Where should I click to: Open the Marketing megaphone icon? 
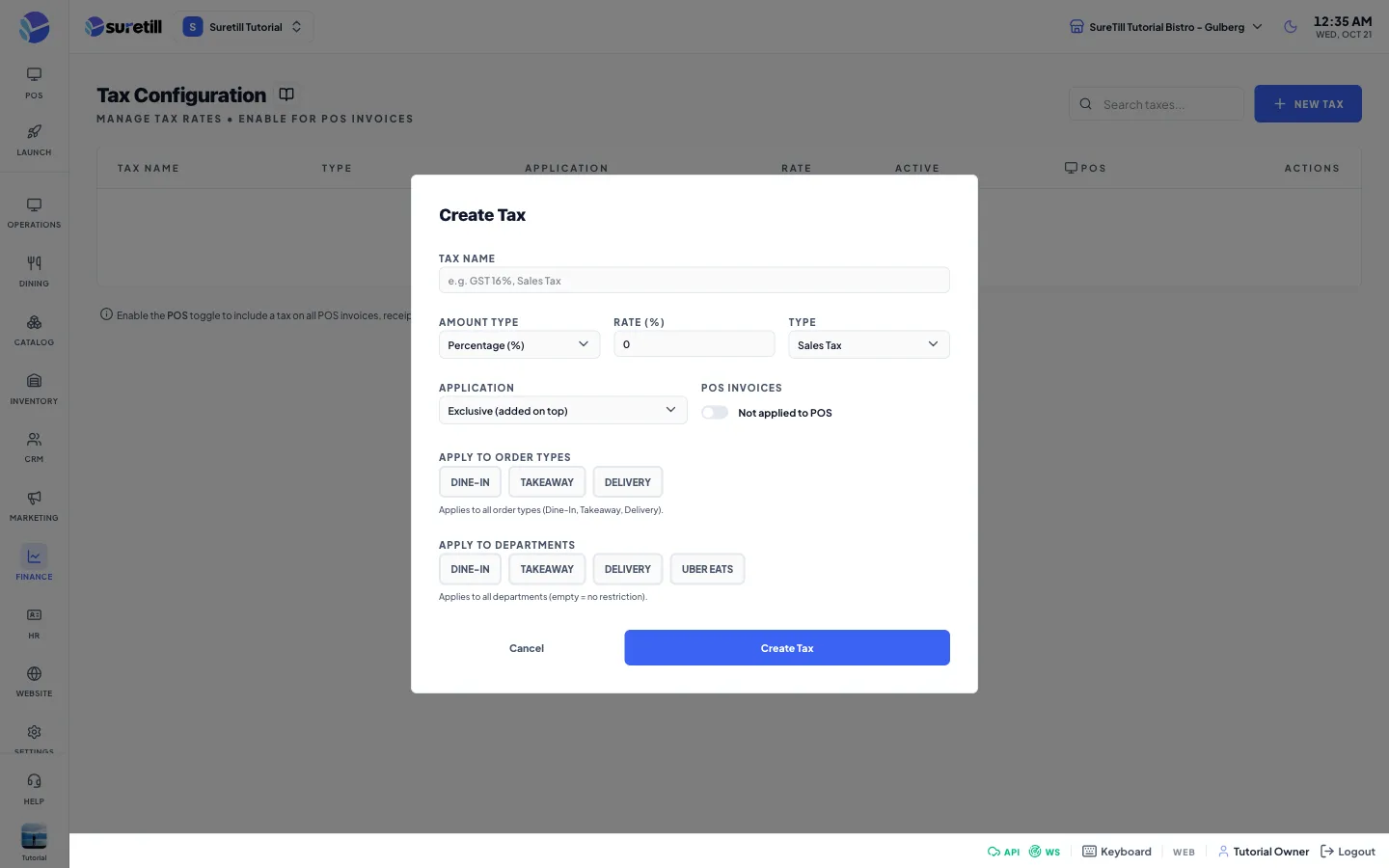tap(34, 498)
